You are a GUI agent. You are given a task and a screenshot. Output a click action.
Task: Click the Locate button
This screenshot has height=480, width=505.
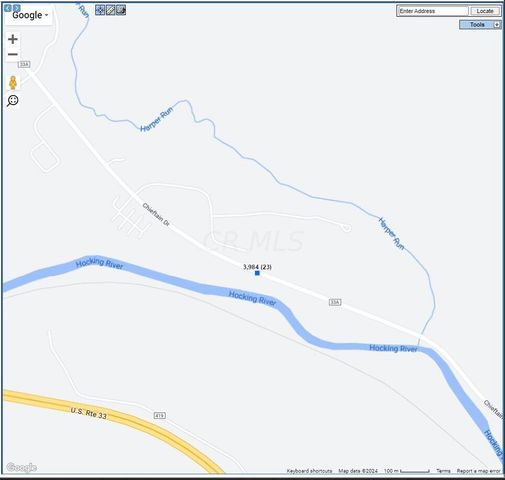(x=485, y=11)
